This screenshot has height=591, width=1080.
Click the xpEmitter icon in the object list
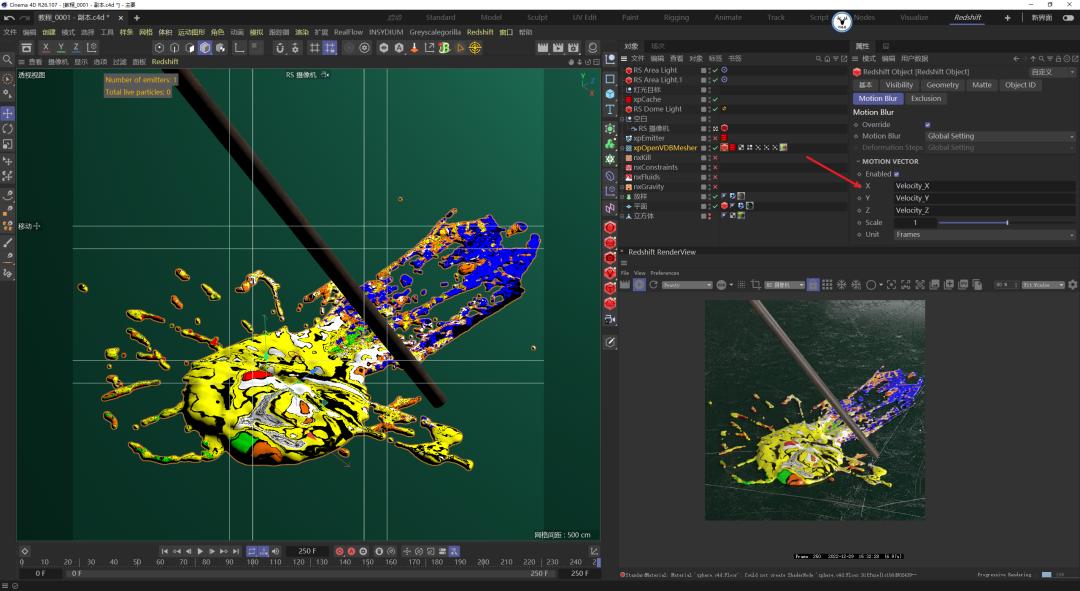pos(628,138)
